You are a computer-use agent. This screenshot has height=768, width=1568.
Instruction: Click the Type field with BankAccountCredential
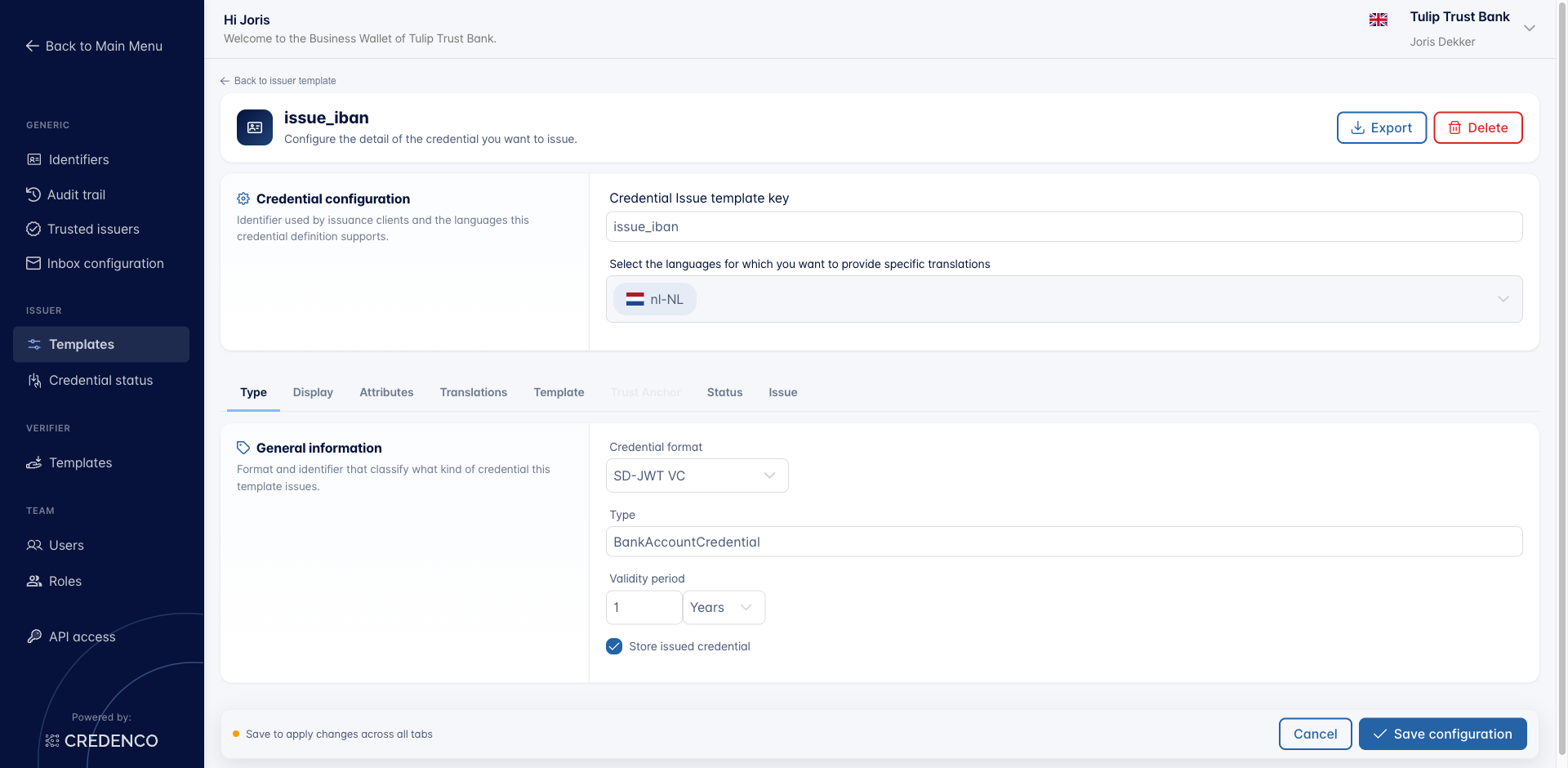1064,542
